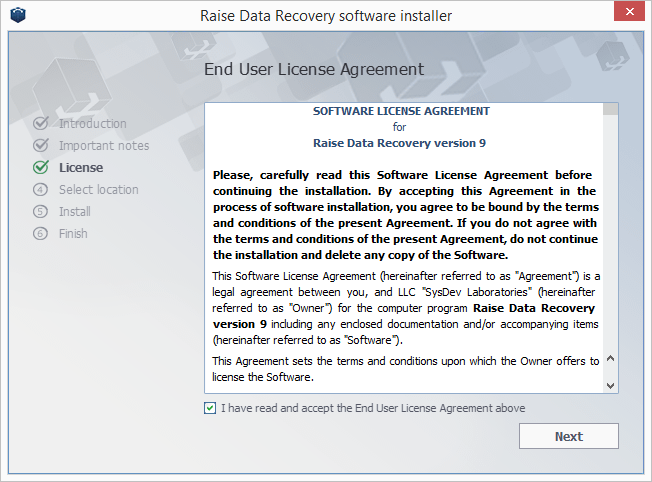This screenshot has width=652, height=482.
Task: Click the step 4 circle icon
Action: click(40, 190)
